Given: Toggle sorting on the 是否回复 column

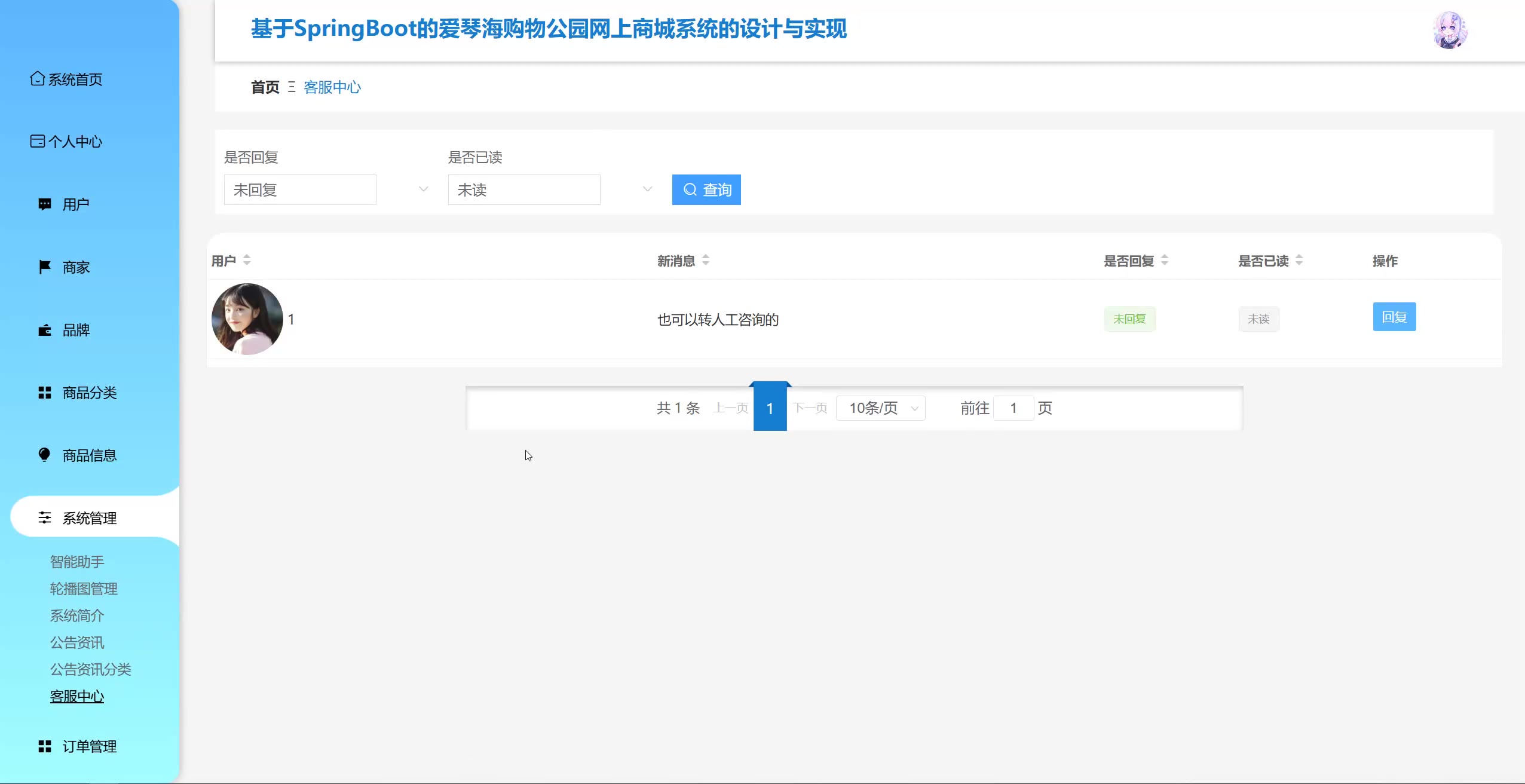Looking at the screenshot, I should tap(1165, 261).
